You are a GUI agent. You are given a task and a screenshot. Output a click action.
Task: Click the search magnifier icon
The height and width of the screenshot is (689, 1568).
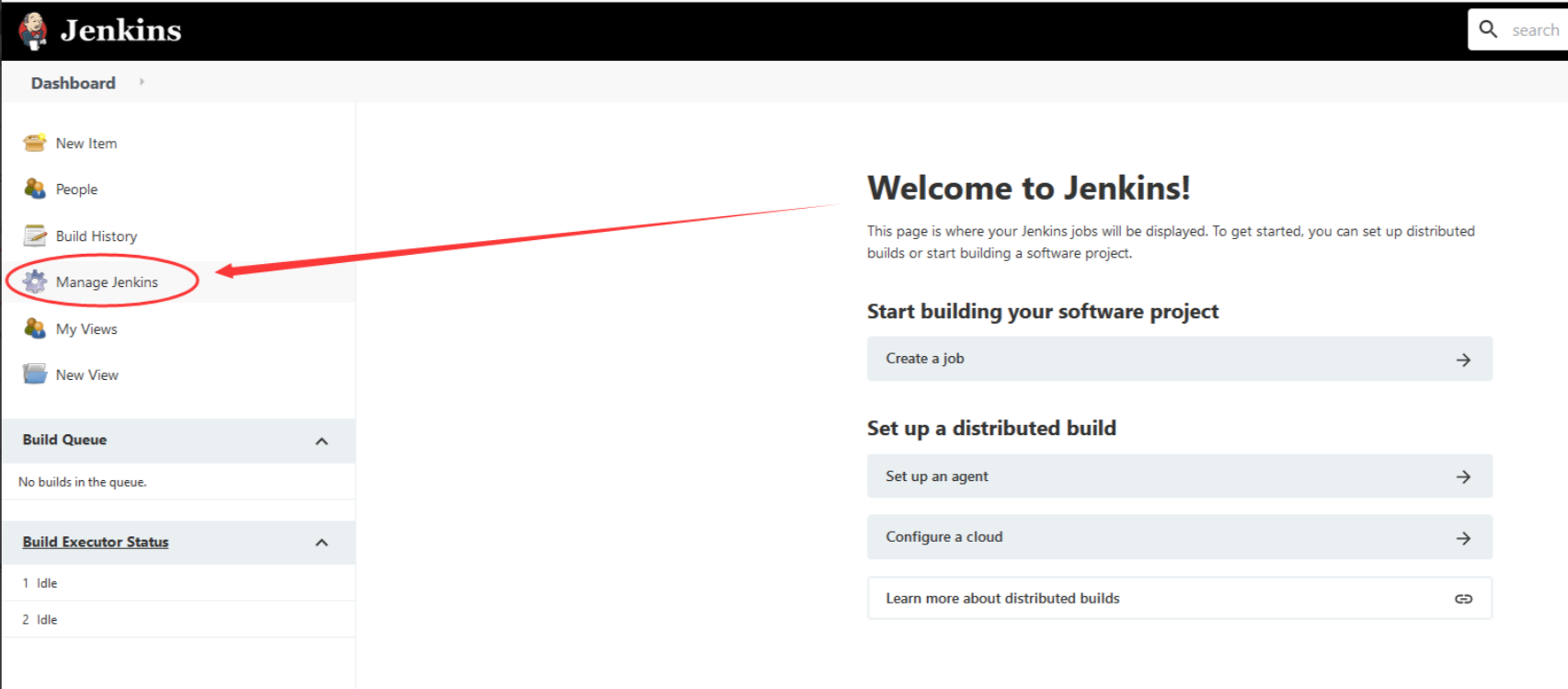1488,29
